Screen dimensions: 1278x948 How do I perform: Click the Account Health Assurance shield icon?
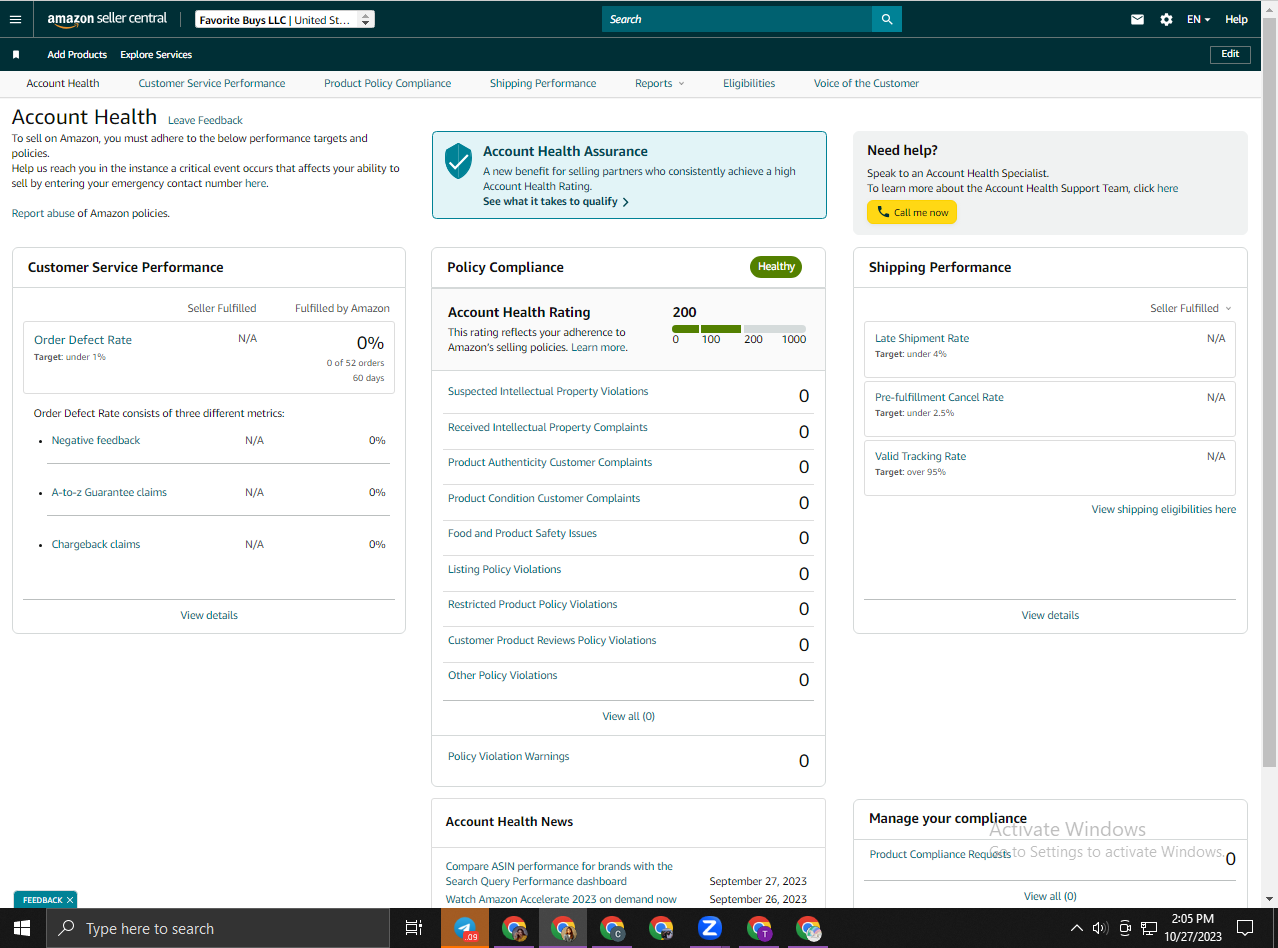click(458, 161)
